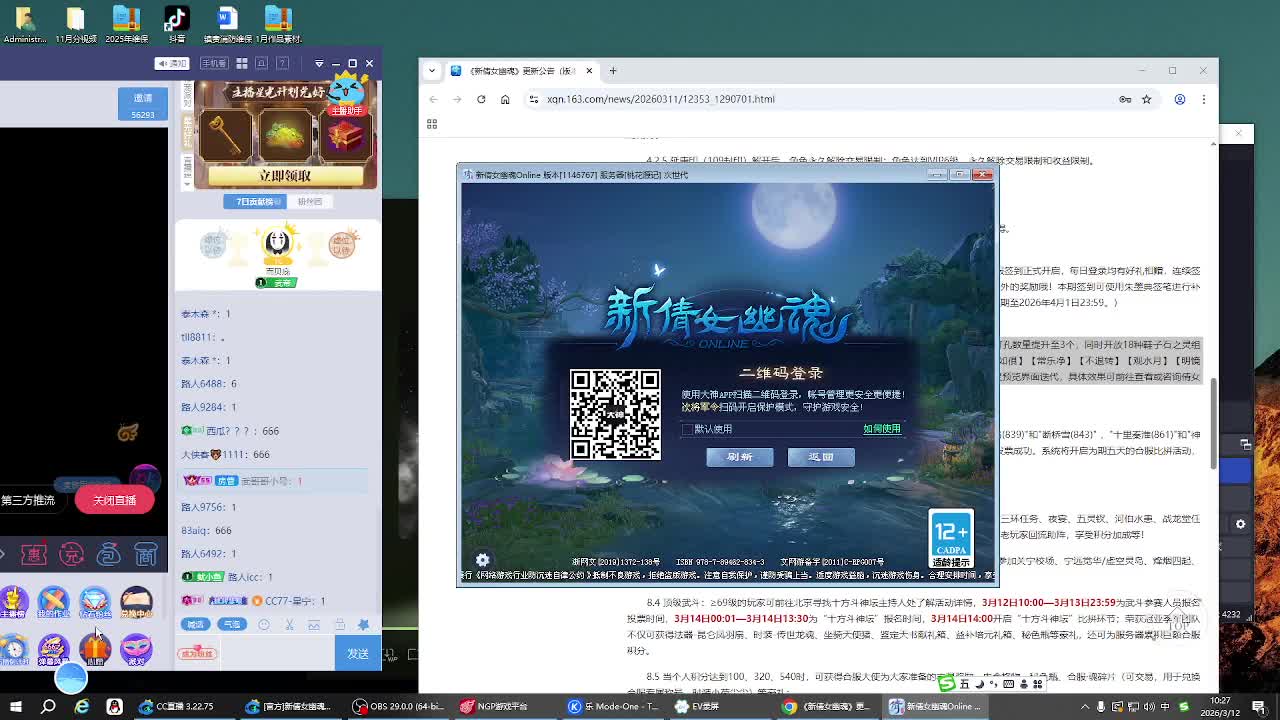Bookmark this page with the star icon

1147,99
